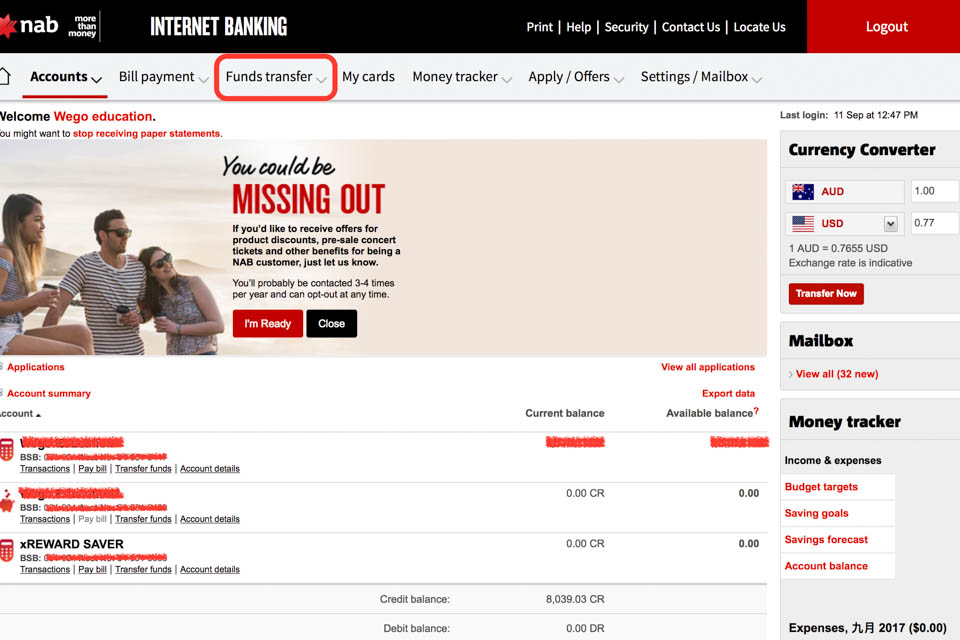Open Transactions for xREWARD SAVER
The width and height of the screenshot is (960, 640).
45,570
